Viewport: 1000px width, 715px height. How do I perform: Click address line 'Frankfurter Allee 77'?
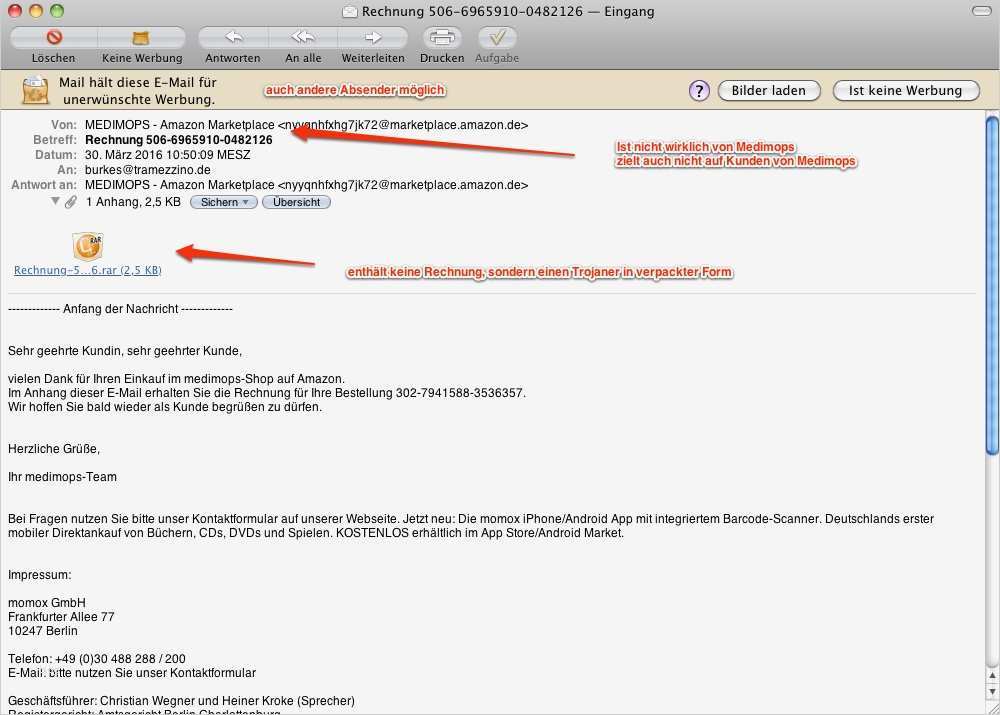coord(61,617)
